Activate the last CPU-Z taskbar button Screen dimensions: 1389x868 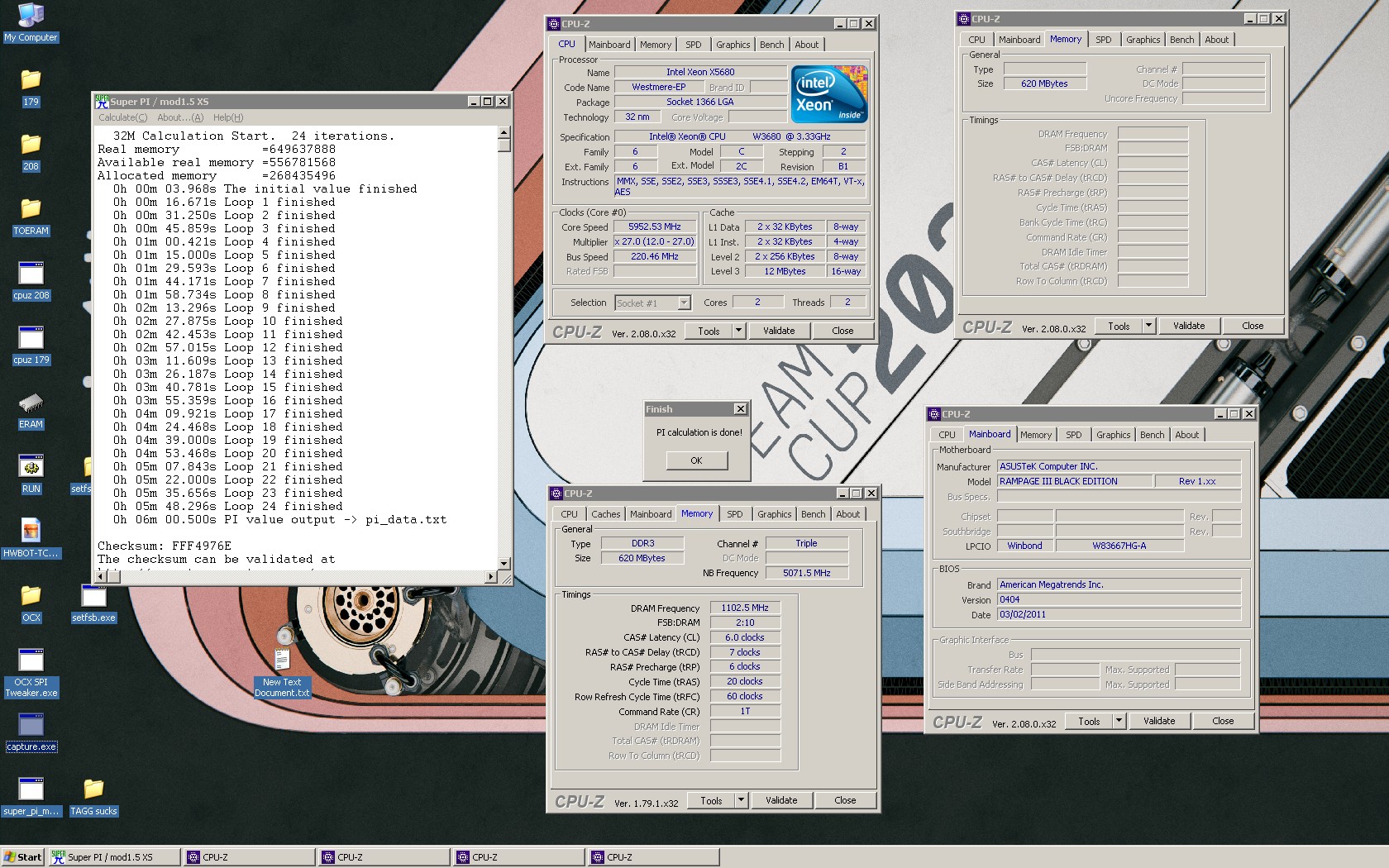(x=654, y=857)
